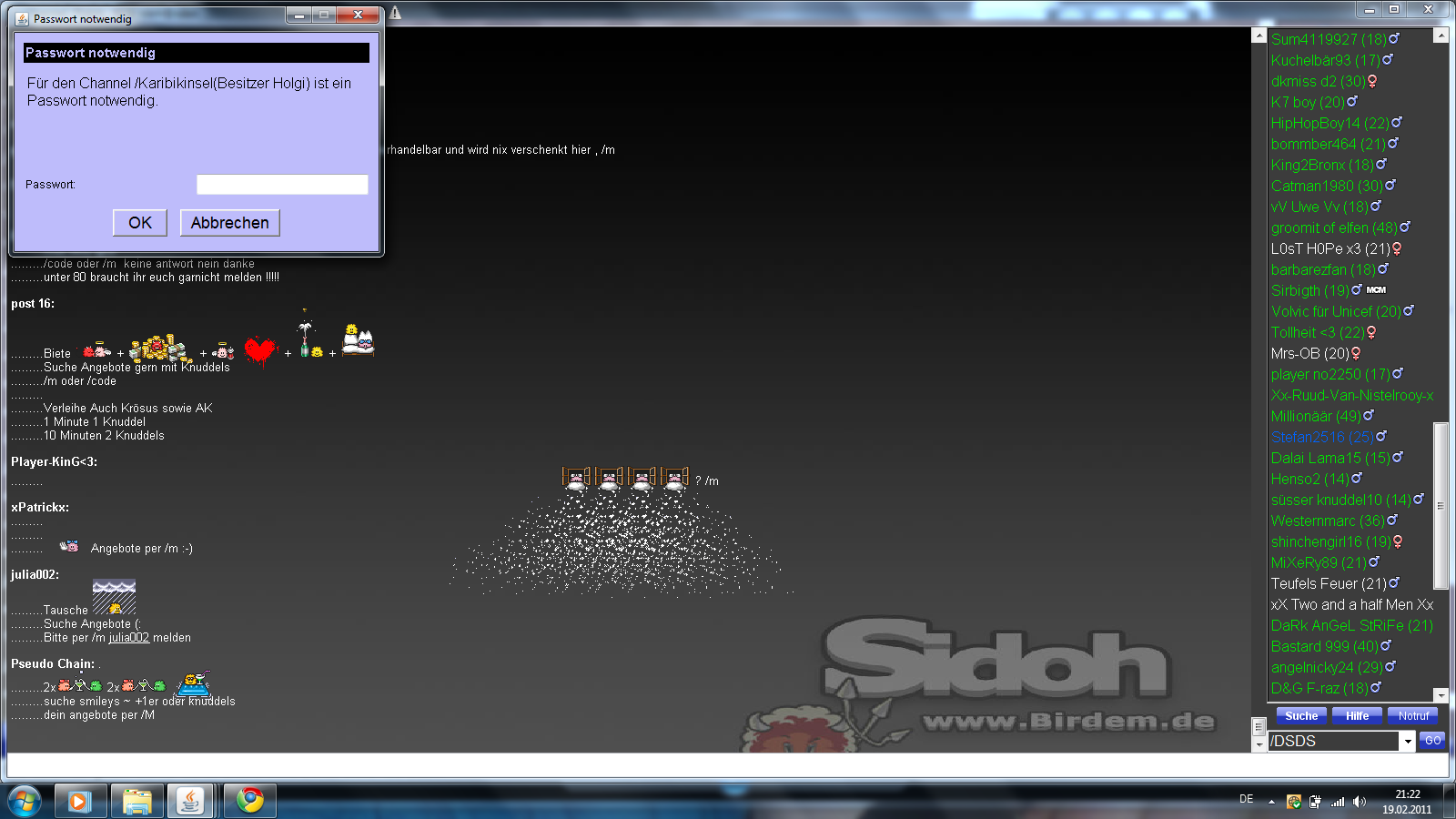The height and width of the screenshot is (819, 1456).
Task: Open Google Chrome from the taskbar
Action: point(250,801)
